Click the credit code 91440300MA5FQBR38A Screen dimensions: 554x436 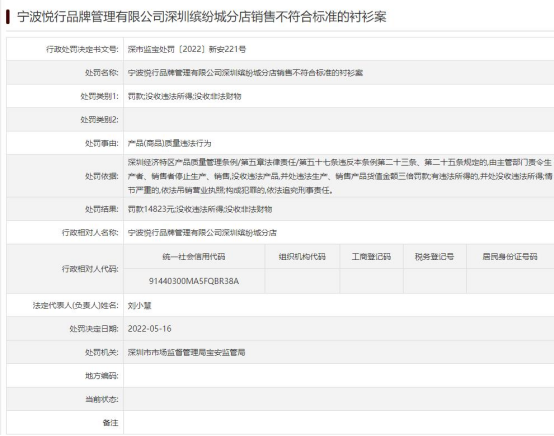point(194,281)
